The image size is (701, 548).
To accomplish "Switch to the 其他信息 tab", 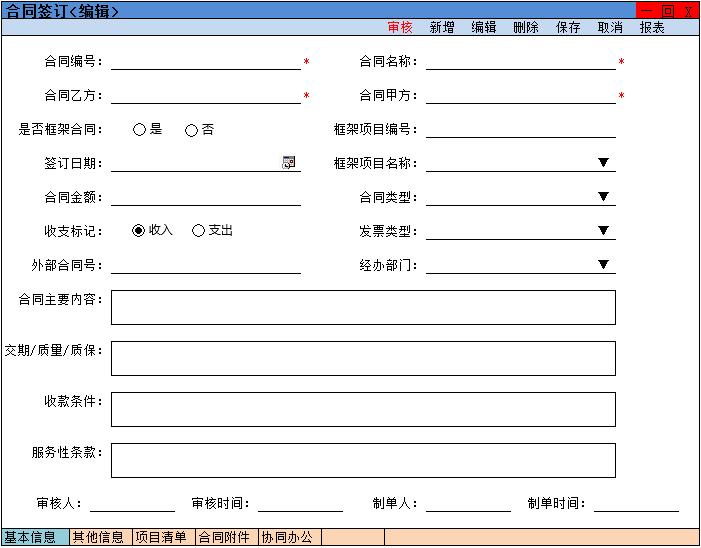I will (x=99, y=537).
